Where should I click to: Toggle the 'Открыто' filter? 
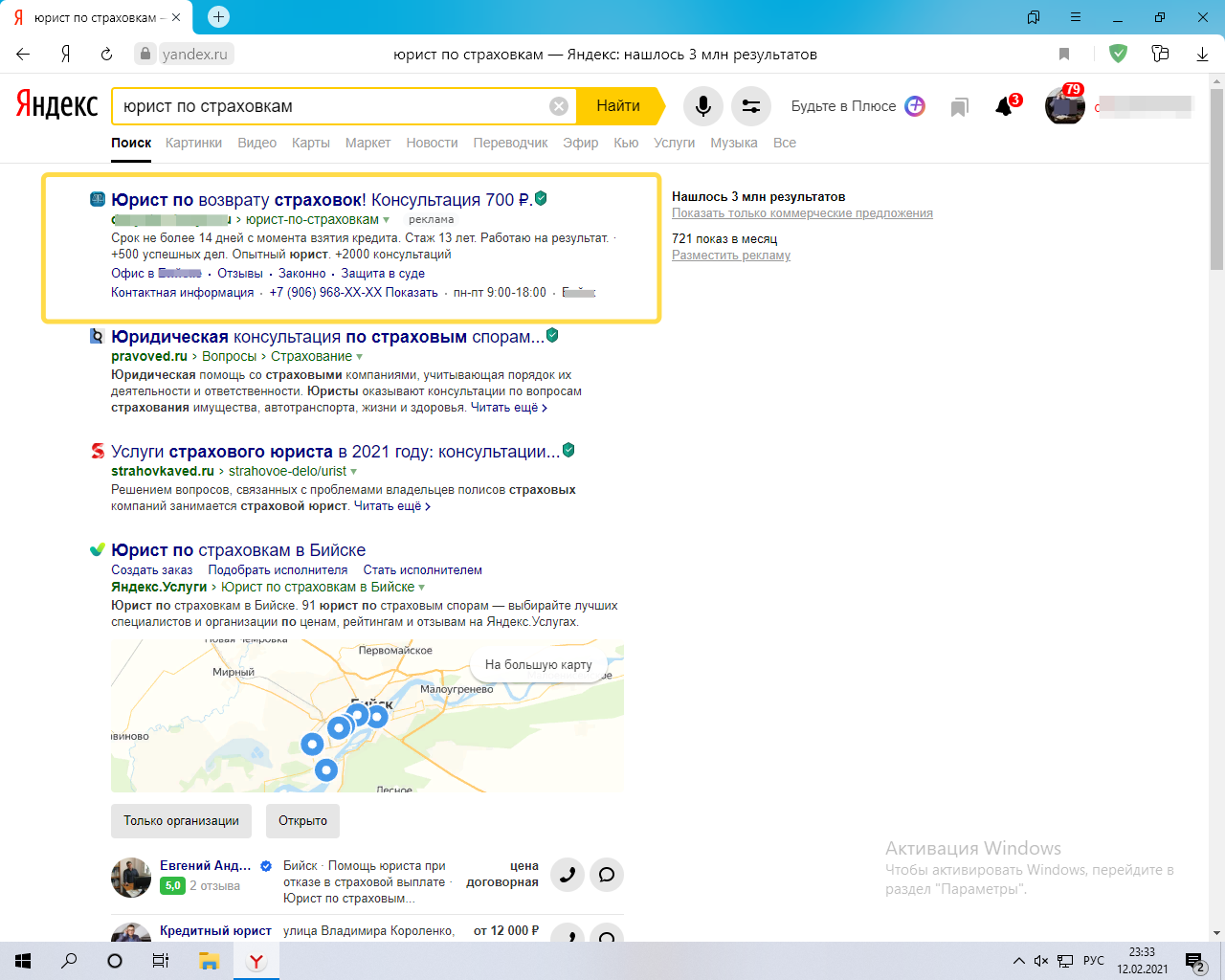tap(302, 821)
